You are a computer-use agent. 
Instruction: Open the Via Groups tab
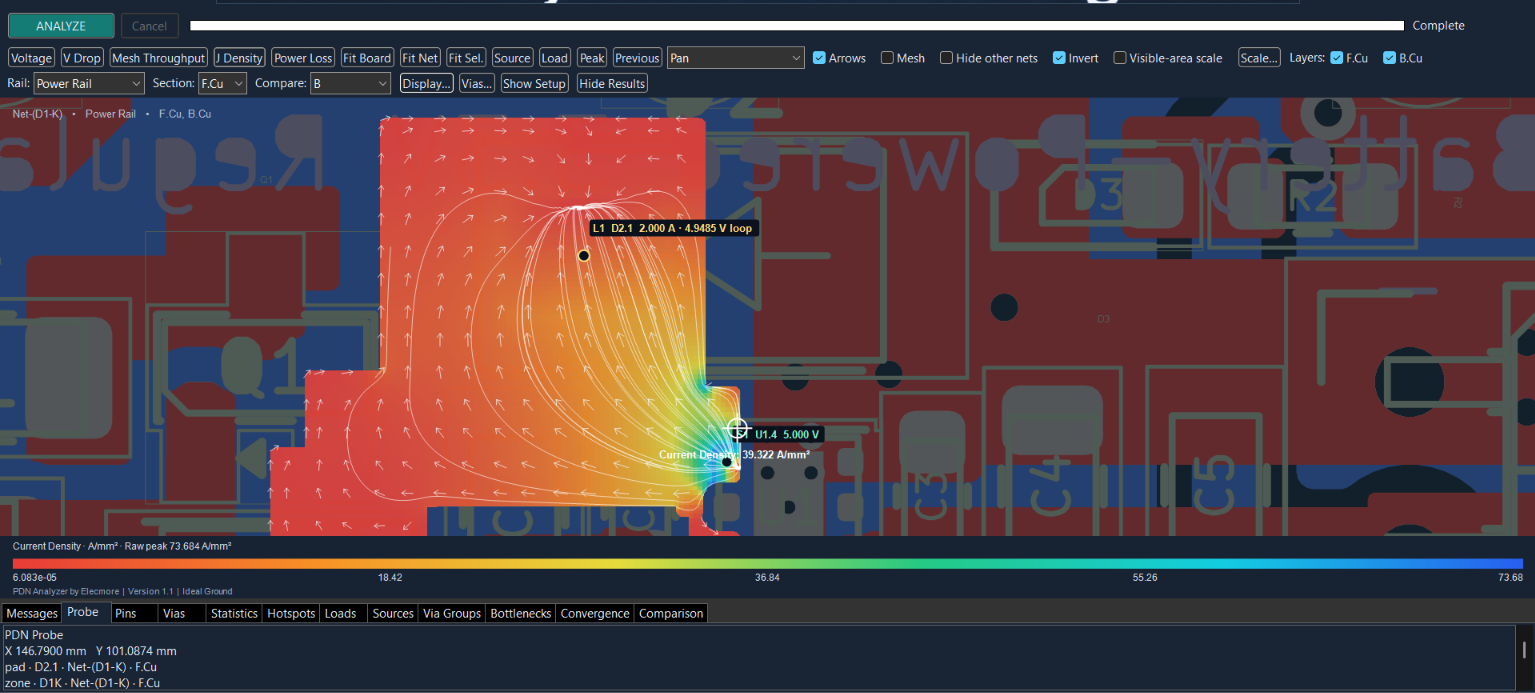tap(452, 613)
